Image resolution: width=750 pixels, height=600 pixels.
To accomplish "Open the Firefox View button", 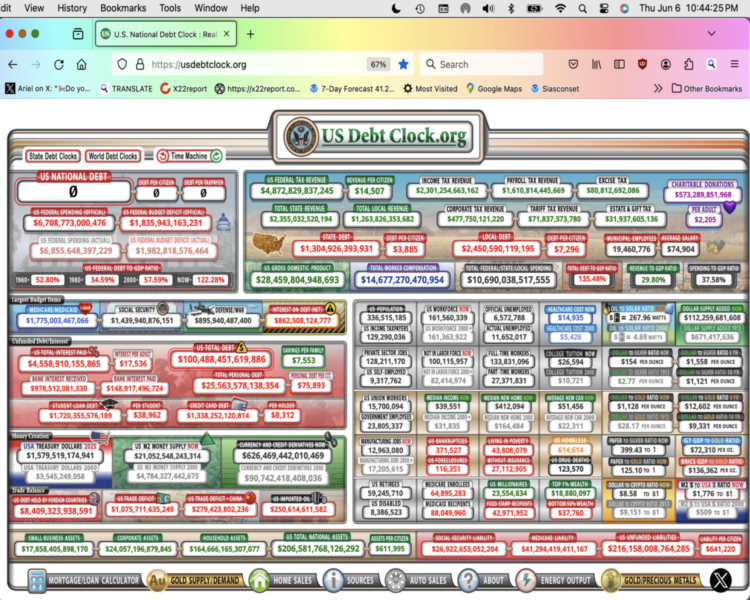I will point(77,33).
